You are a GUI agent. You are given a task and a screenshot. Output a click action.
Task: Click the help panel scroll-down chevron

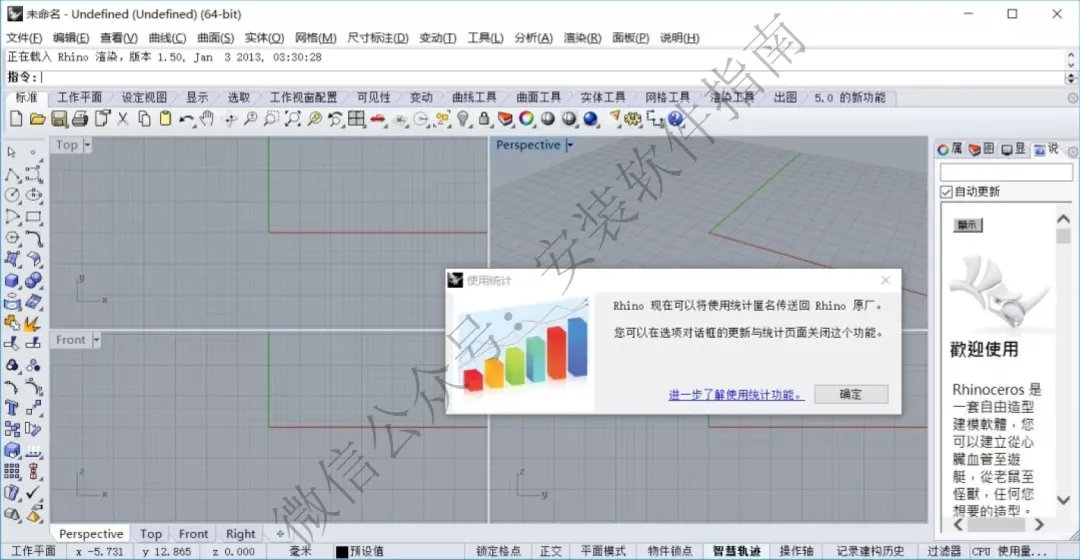tap(1063, 500)
